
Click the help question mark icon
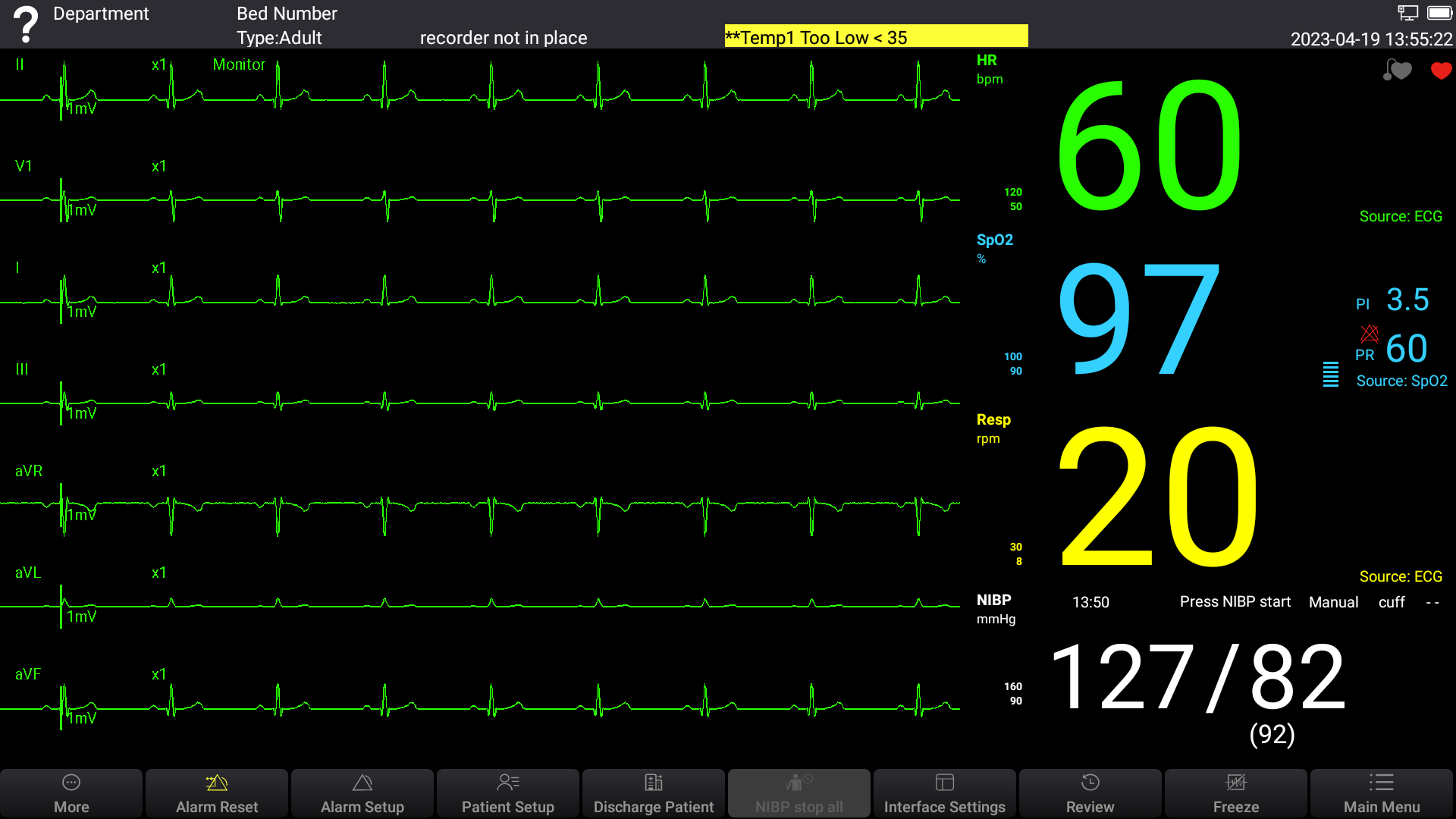tap(26, 24)
